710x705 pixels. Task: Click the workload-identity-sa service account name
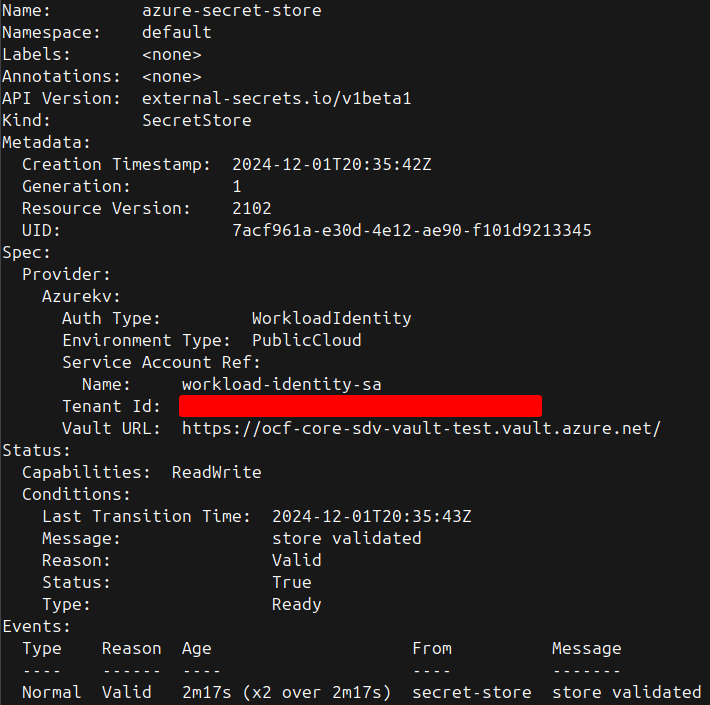(281, 384)
